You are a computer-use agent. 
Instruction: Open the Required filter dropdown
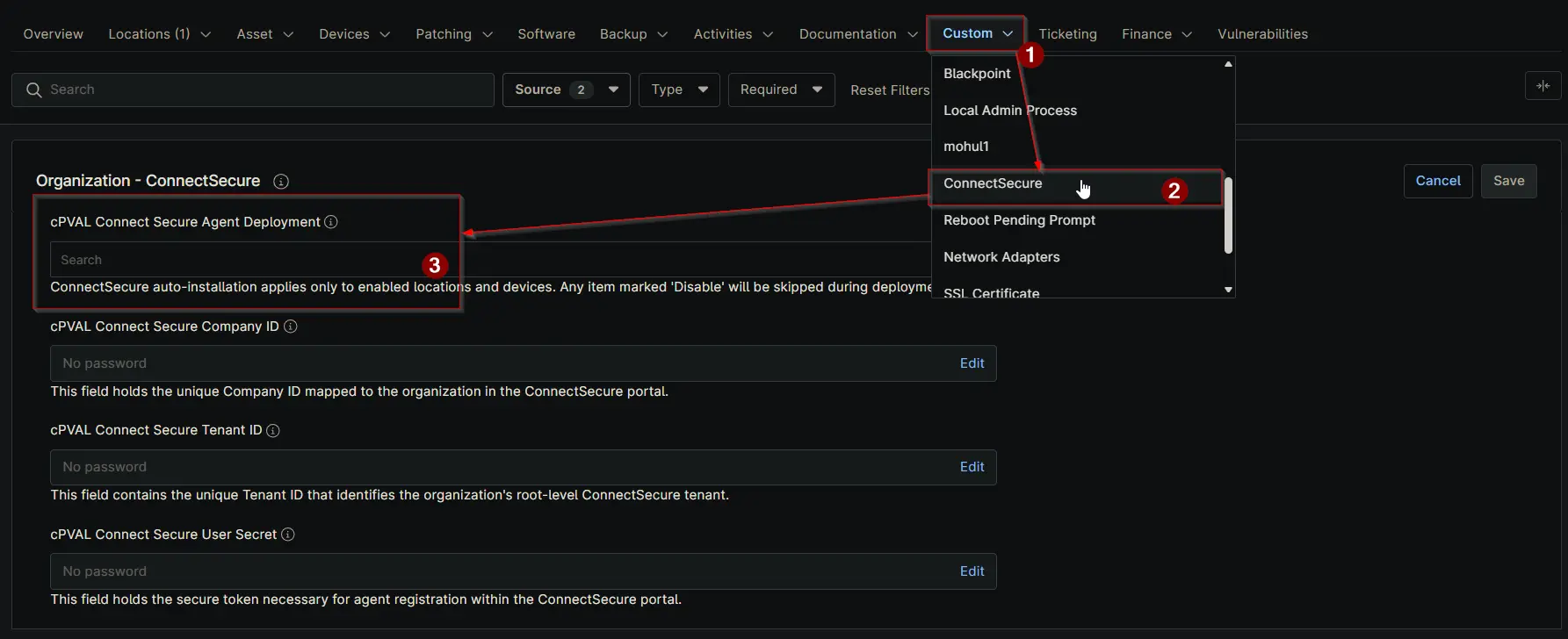[781, 90]
